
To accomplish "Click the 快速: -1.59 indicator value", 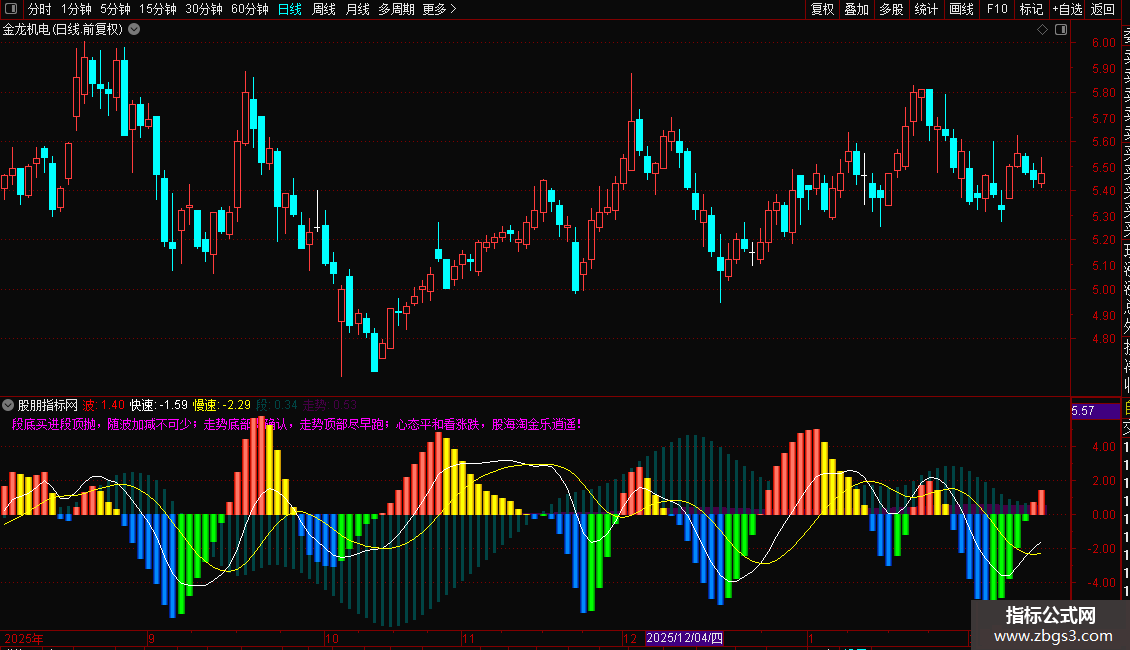I will tap(159, 405).
